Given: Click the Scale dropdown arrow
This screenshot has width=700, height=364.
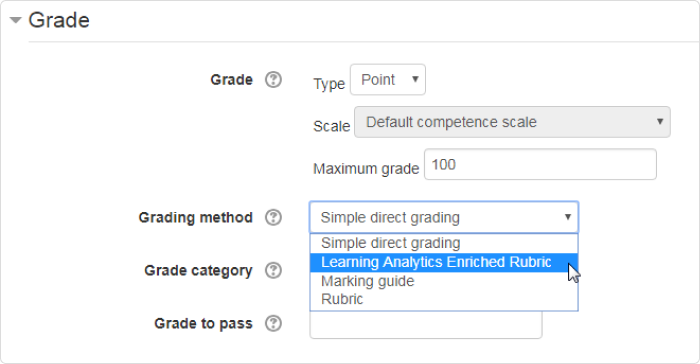Looking at the screenshot, I should (660, 121).
